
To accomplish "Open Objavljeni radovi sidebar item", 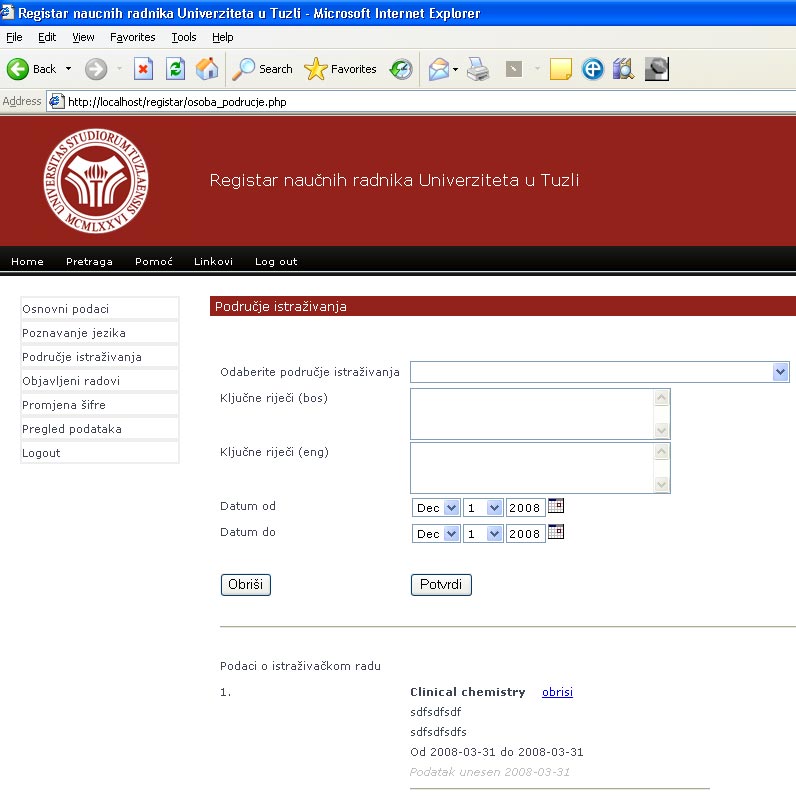I will [100, 381].
